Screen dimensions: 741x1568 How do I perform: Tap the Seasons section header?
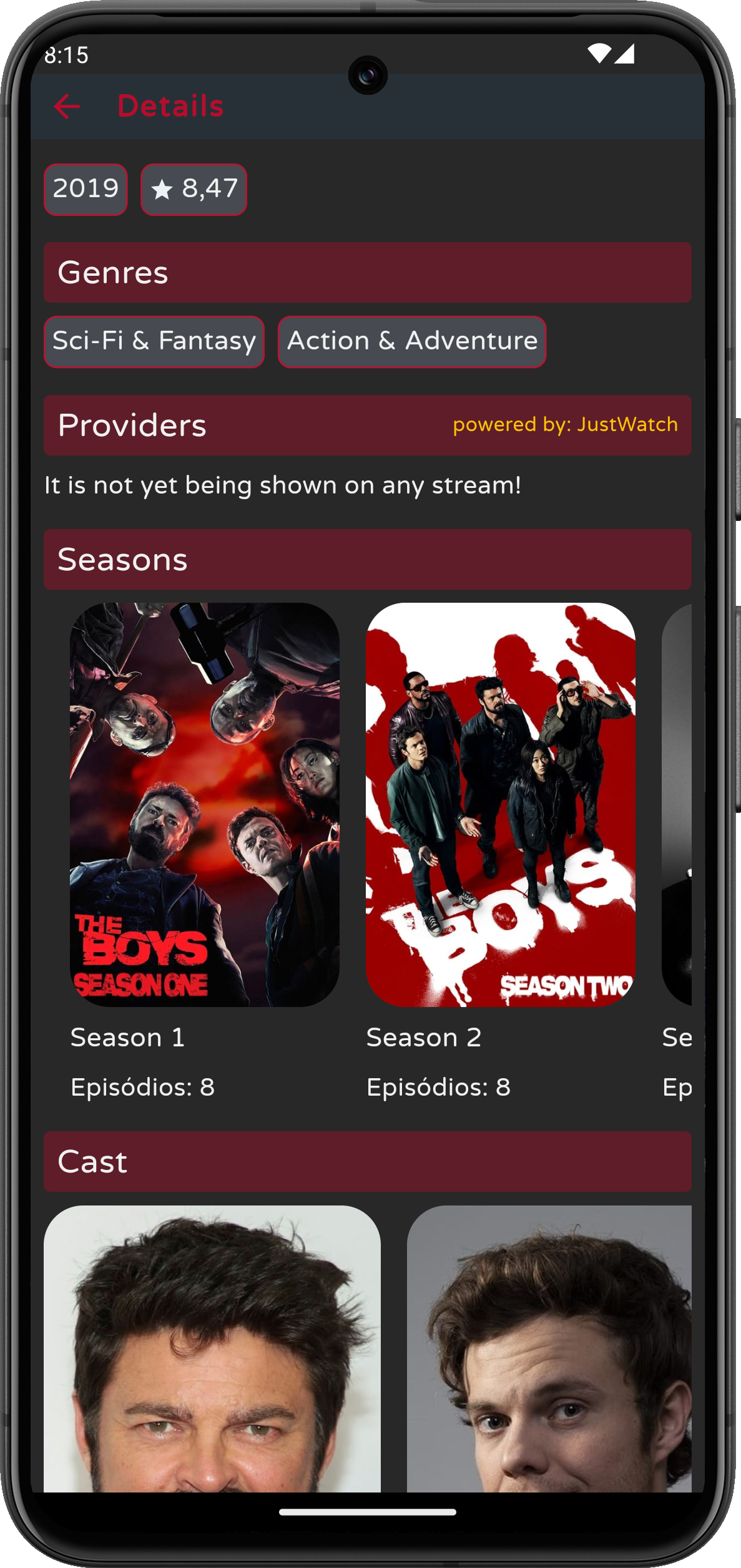pyautogui.click(x=368, y=560)
